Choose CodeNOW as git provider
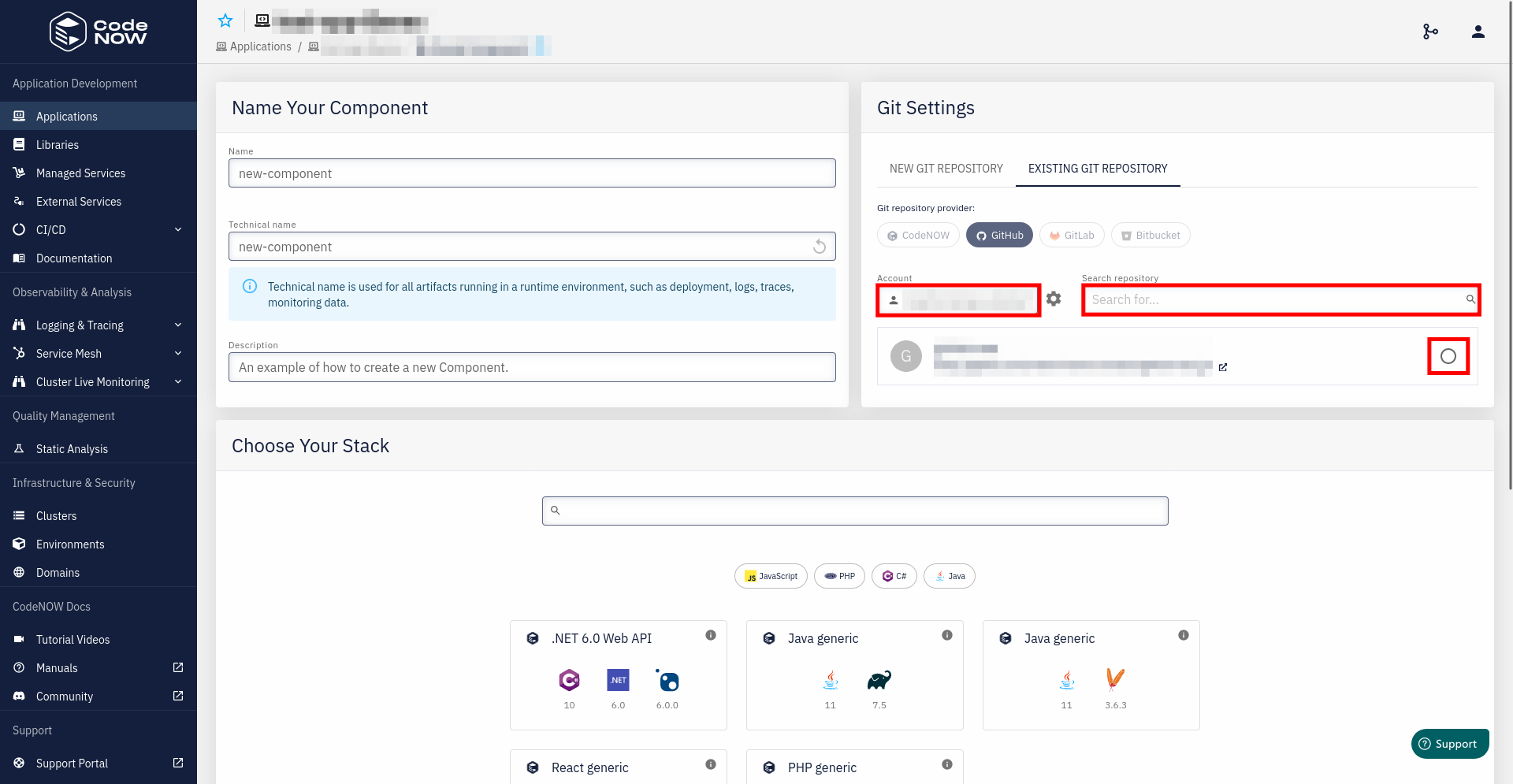 tap(918, 235)
